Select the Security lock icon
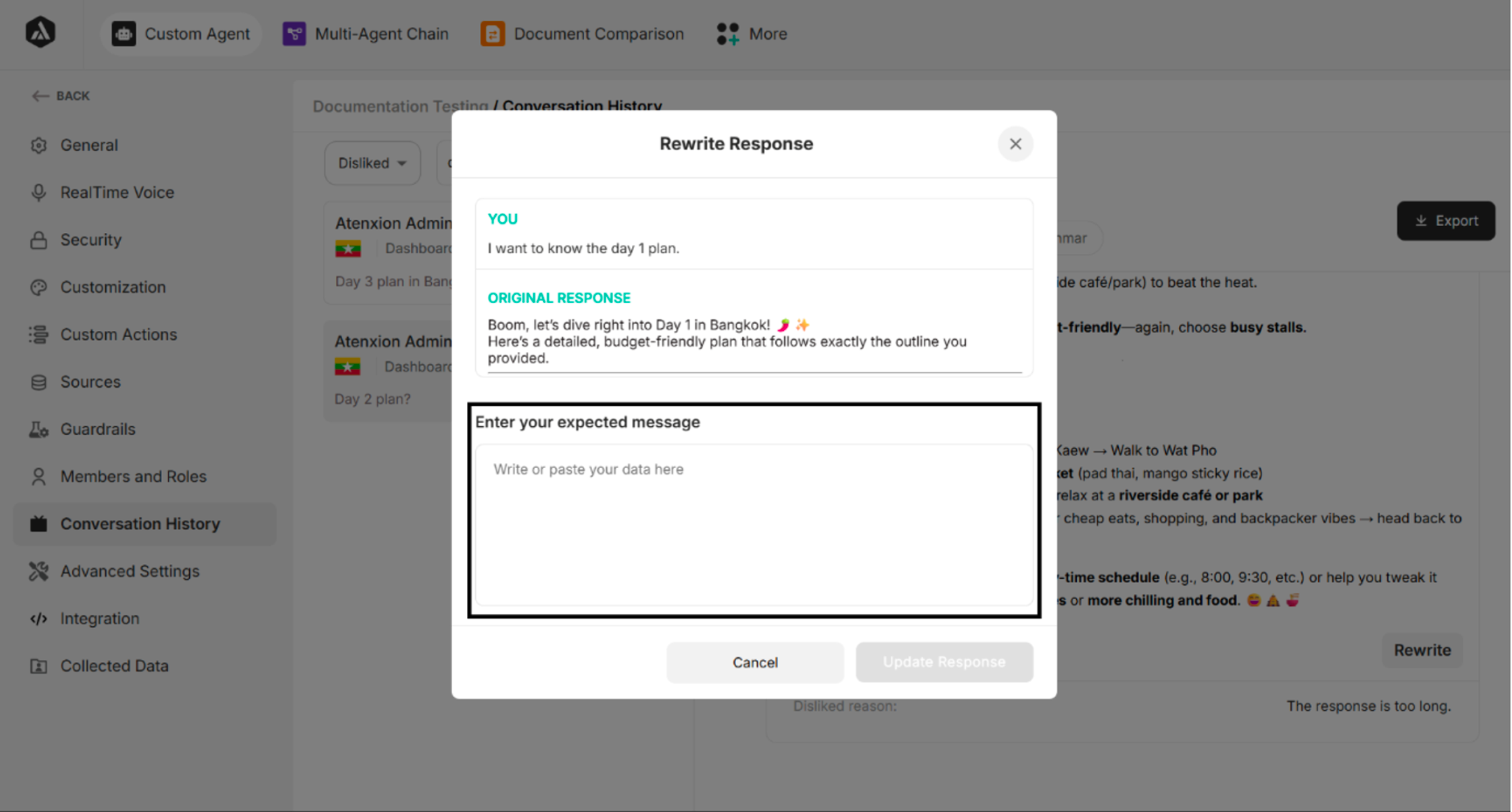 pyautogui.click(x=39, y=240)
